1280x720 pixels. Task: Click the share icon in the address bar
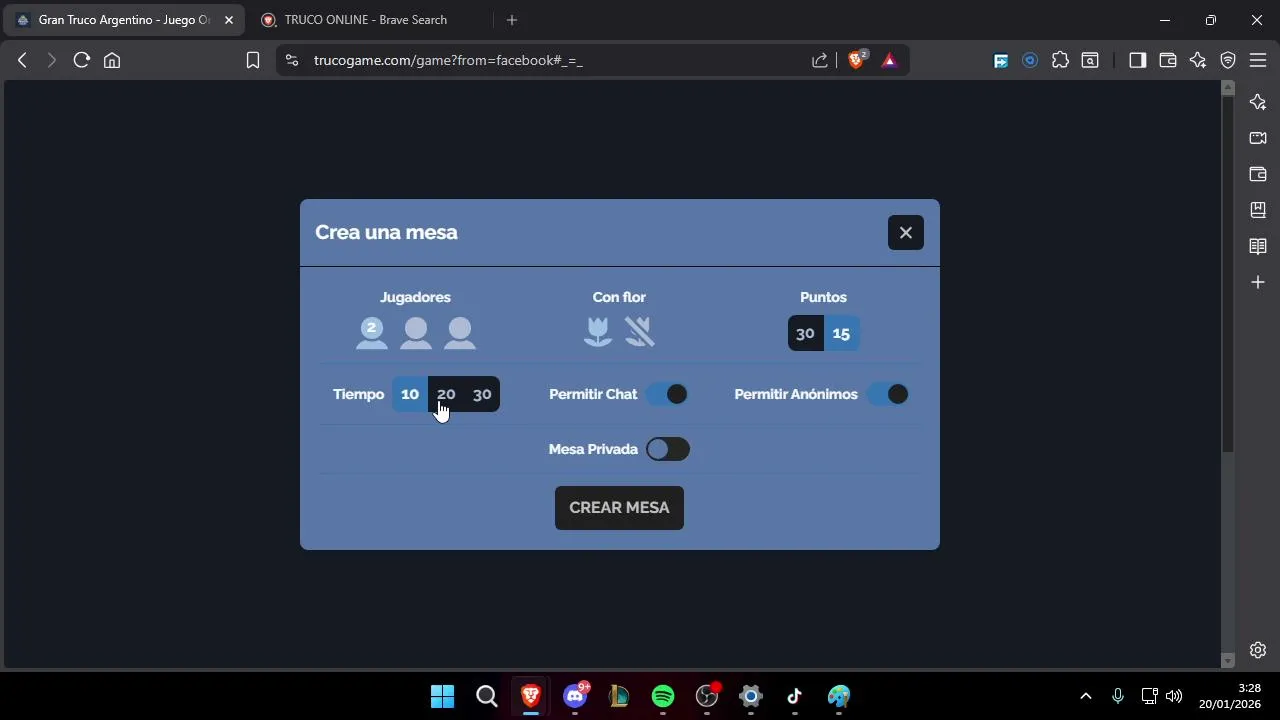[820, 60]
